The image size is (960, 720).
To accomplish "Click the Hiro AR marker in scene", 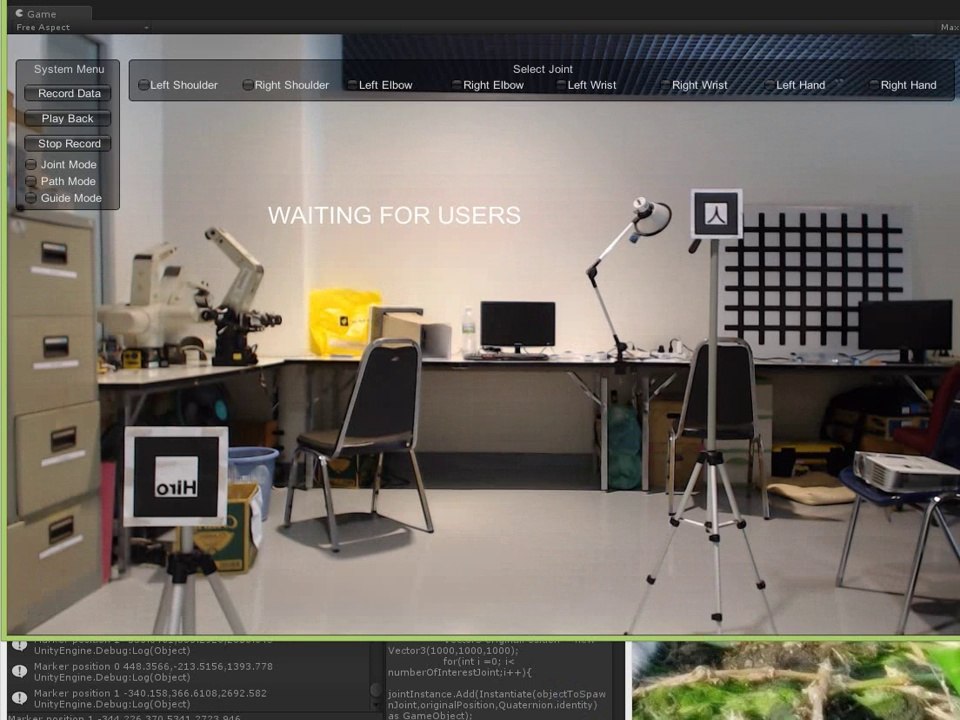I will [x=176, y=476].
